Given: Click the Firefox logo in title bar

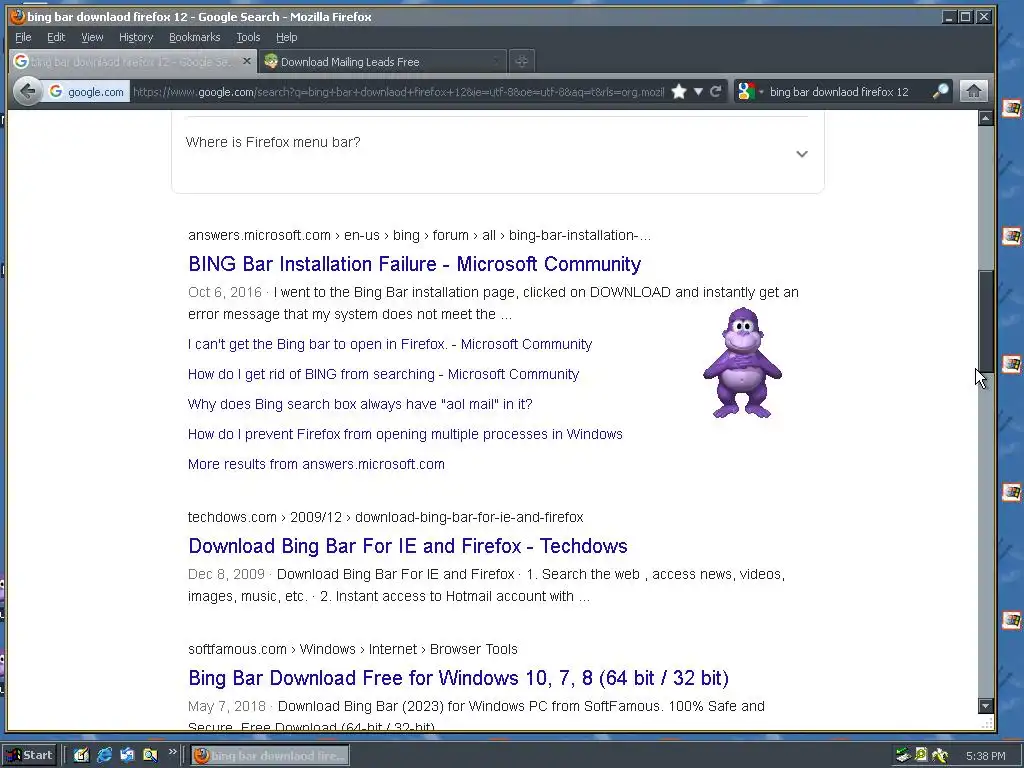Looking at the screenshot, I should coord(18,16).
